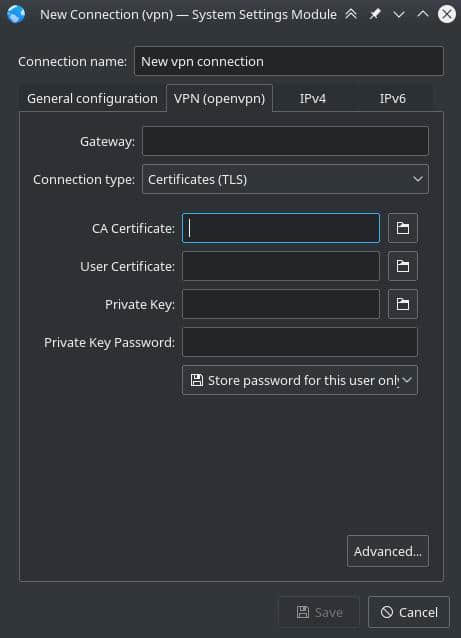Click the CA Certificate path field

281,228
